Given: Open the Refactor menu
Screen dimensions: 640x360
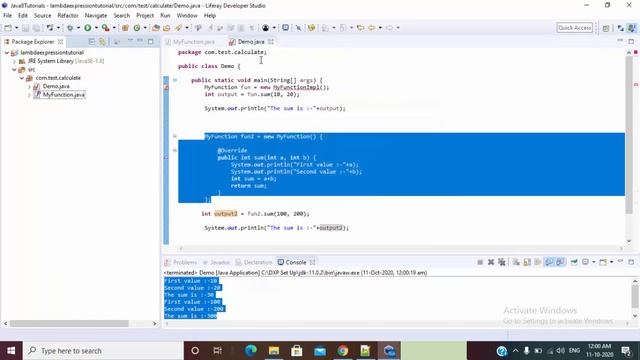Looking at the screenshot, I should click(x=68, y=16).
